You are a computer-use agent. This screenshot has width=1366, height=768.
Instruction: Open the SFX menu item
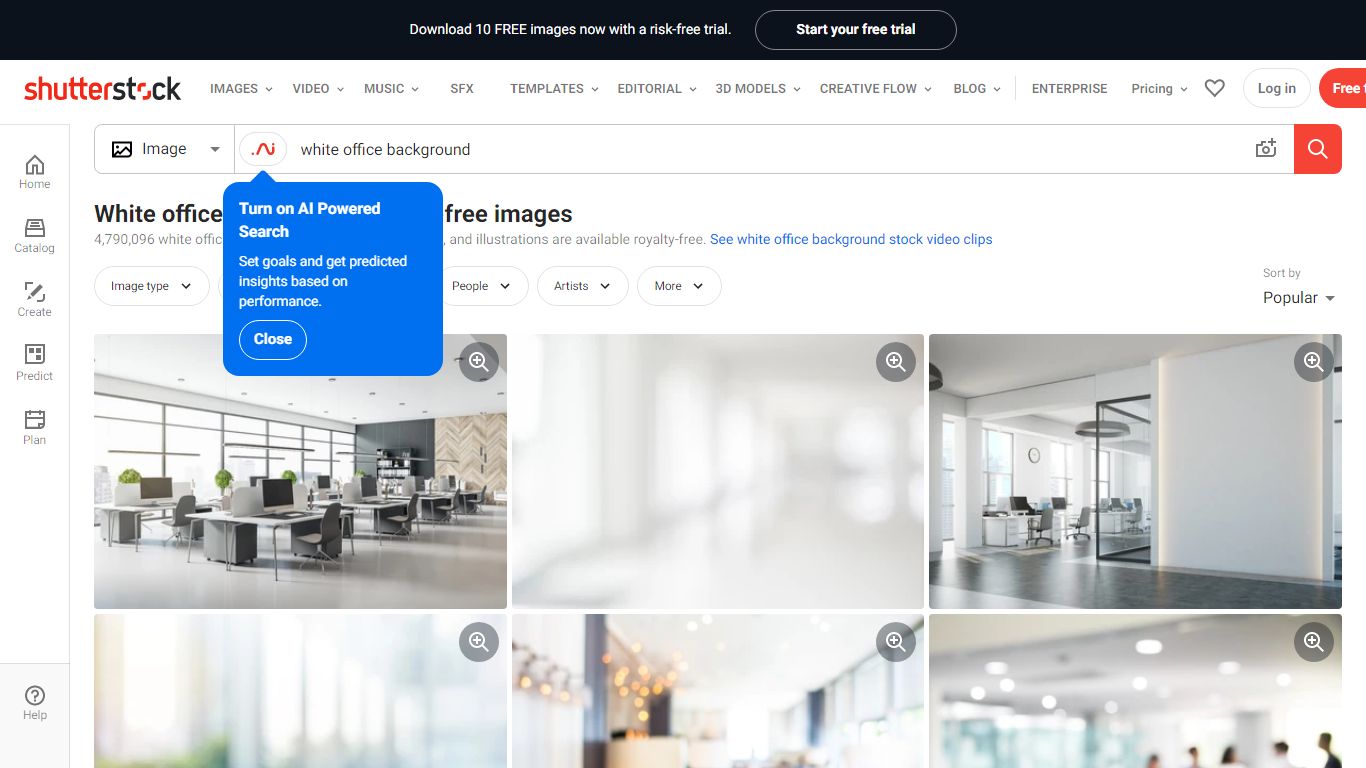click(x=462, y=88)
